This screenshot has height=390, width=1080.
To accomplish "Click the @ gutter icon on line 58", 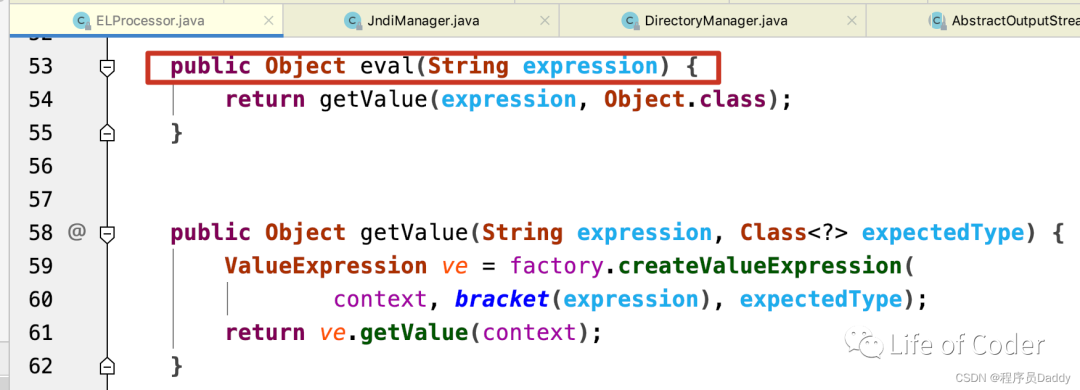I will tap(76, 233).
